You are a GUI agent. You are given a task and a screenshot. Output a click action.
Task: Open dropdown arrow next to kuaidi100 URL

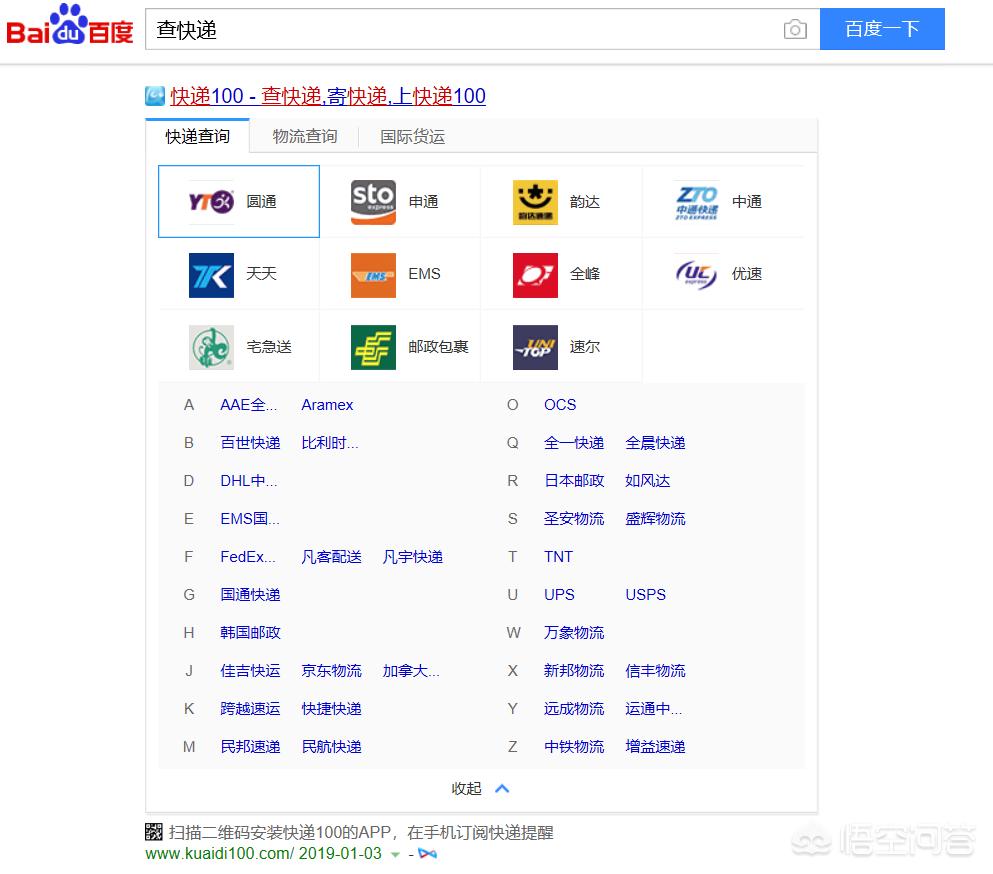coord(395,854)
